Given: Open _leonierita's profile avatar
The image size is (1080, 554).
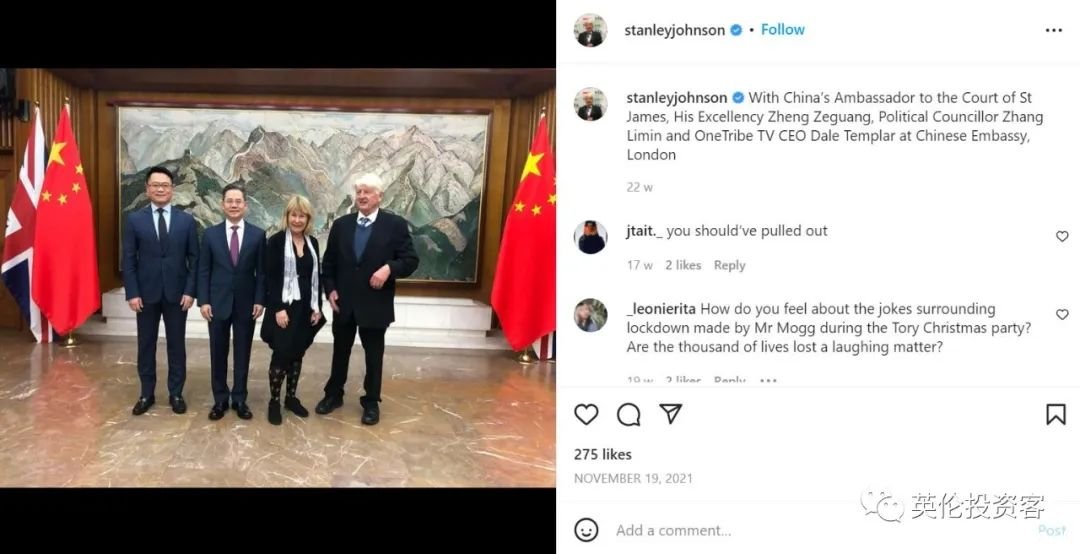Looking at the screenshot, I should point(590,315).
